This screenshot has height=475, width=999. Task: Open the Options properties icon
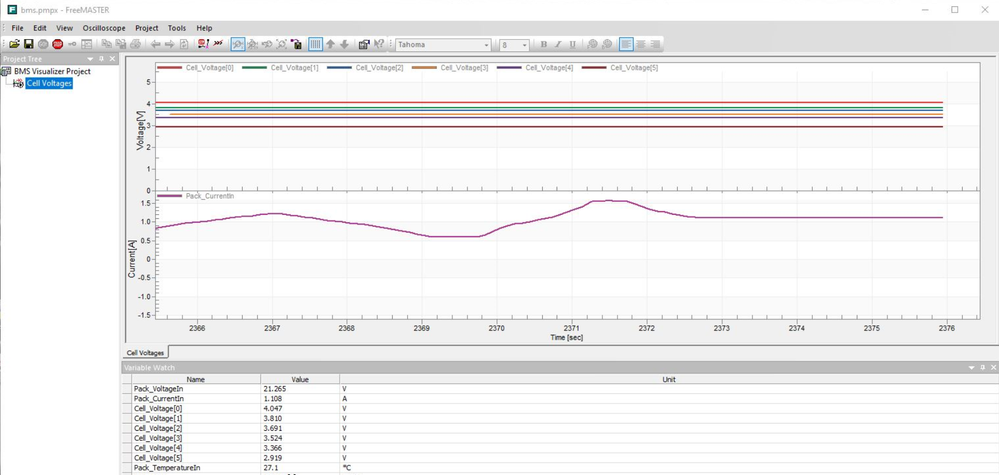tap(364, 45)
